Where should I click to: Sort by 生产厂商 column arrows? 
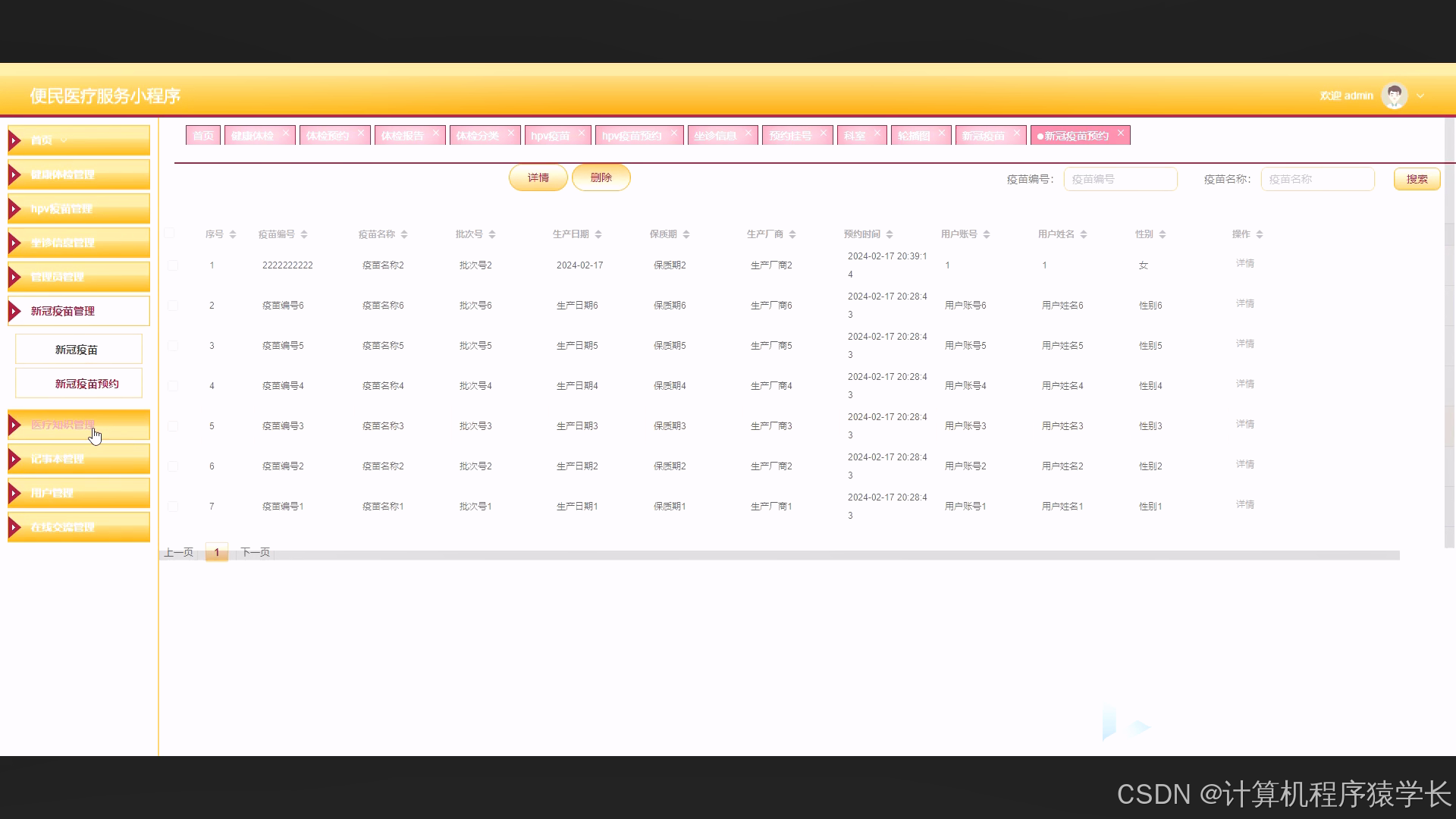tap(792, 234)
